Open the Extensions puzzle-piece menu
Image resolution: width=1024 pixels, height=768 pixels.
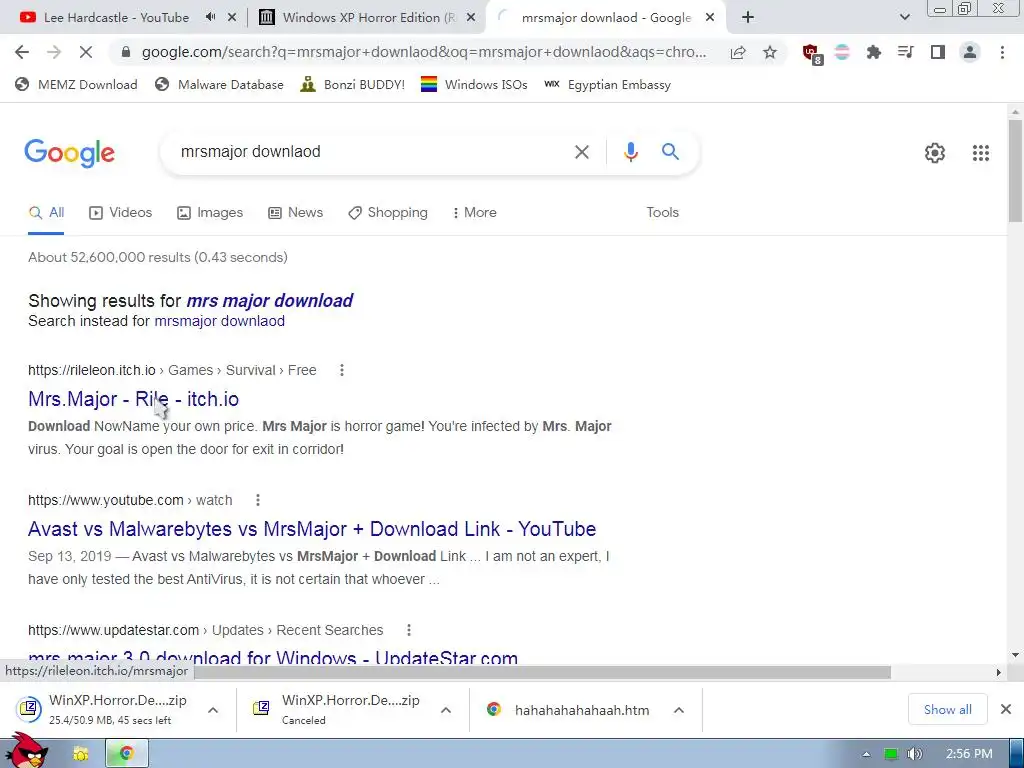874,52
